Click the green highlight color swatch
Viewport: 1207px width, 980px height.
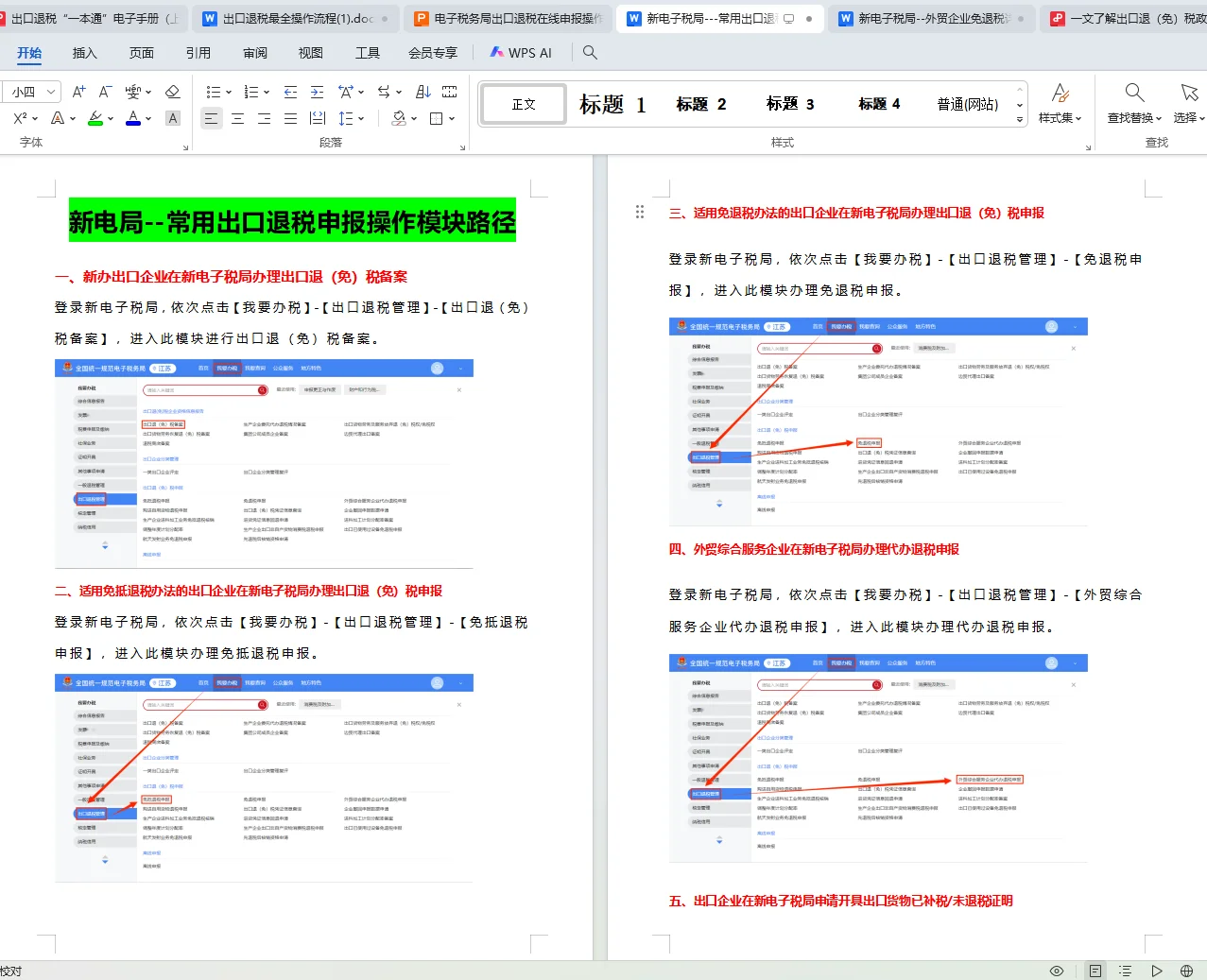click(x=95, y=124)
